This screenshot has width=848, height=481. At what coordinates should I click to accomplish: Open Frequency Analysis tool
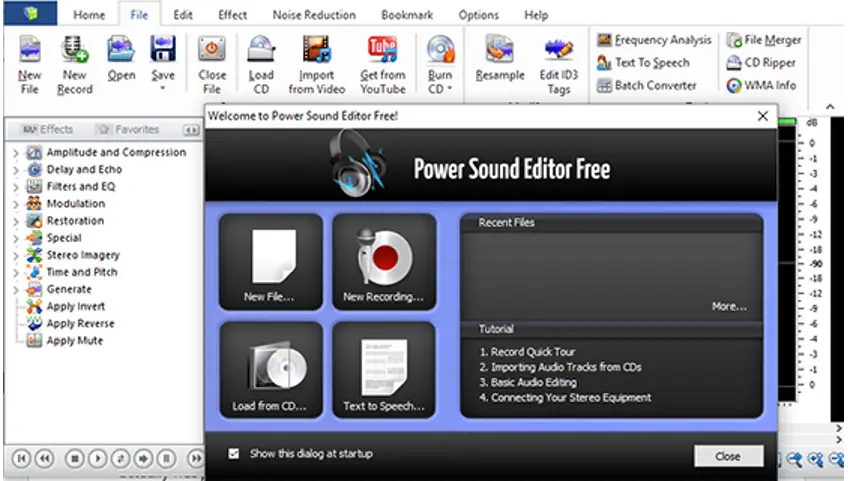(654, 40)
